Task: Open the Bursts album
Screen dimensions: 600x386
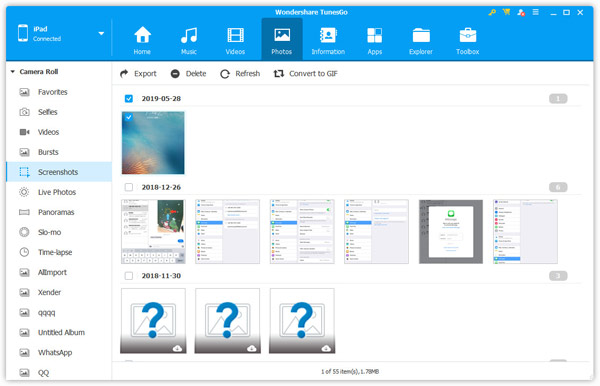Action: click(59, 152)
